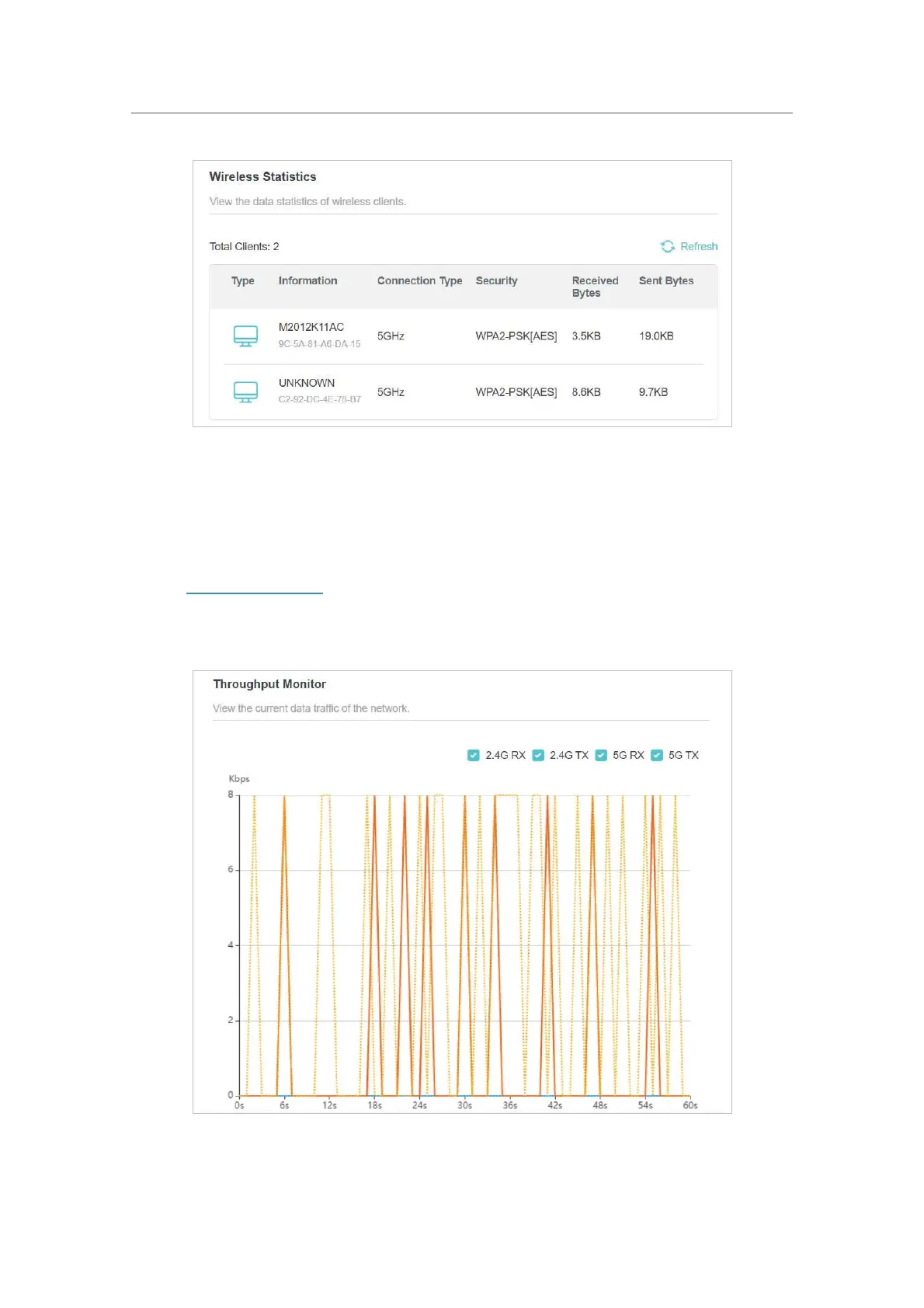Uncheck the 5G RX checkbox

[x=601, y=755]
